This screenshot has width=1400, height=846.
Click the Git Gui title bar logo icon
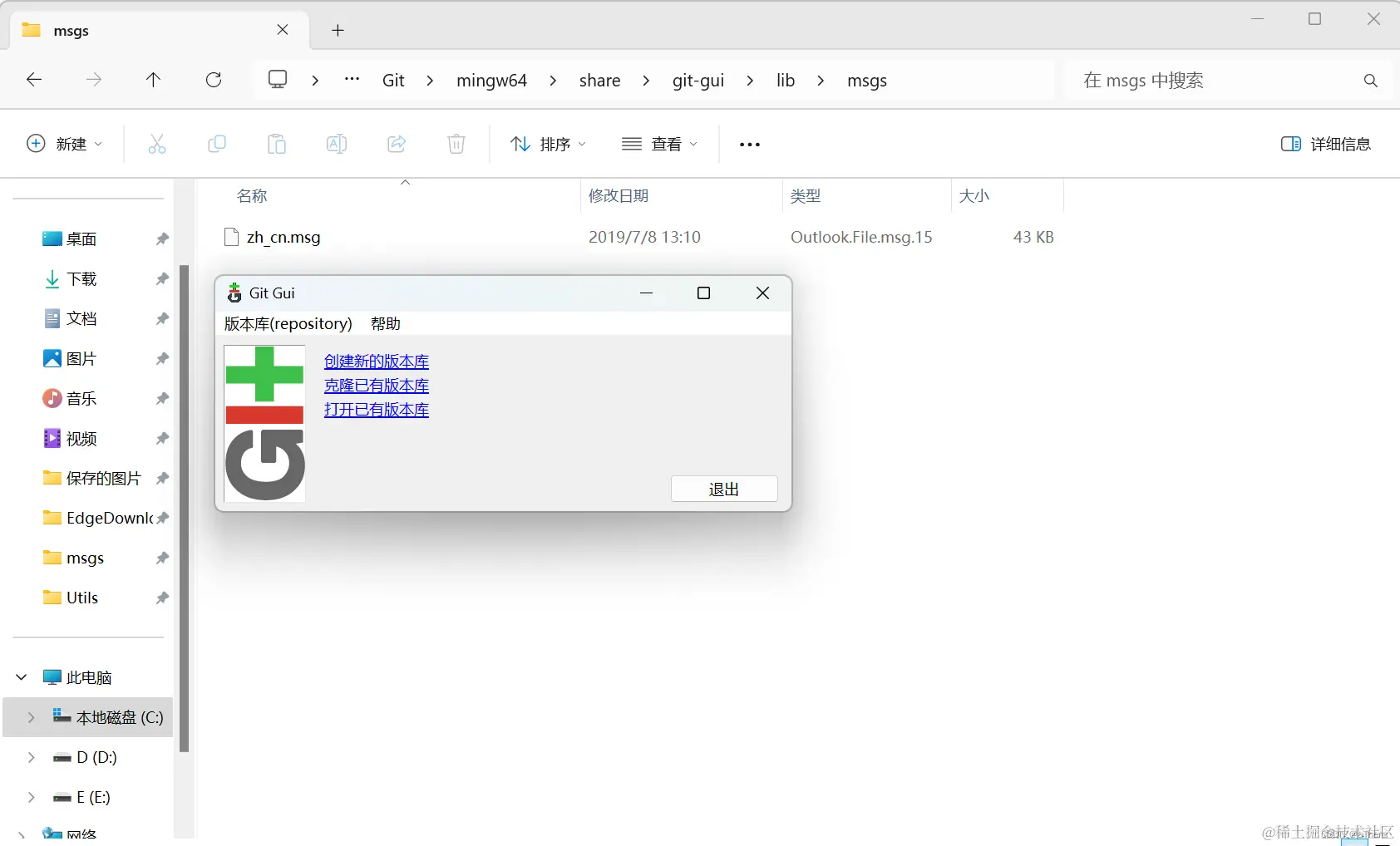(234, 293)
